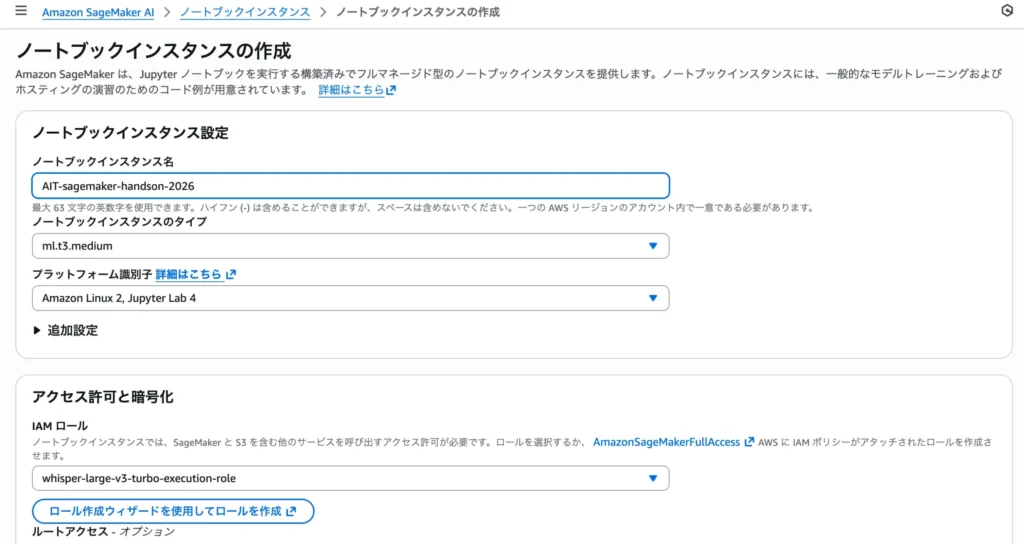This screenshot has width=1024, height=544.
Task: Open the AmazonSageMakerFullAccess policy link
Action: click(666, 442)
